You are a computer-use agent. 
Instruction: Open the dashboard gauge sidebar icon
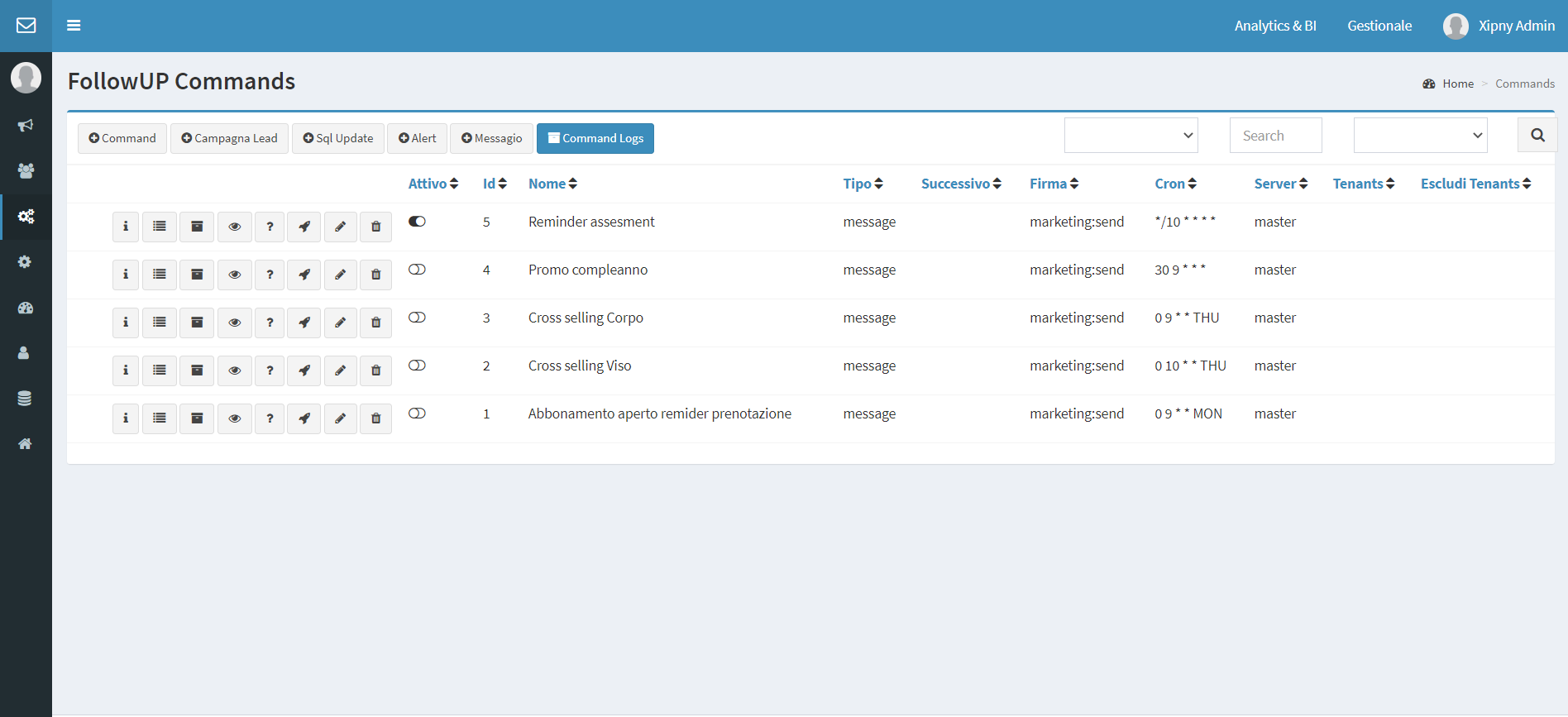point(26,308)
